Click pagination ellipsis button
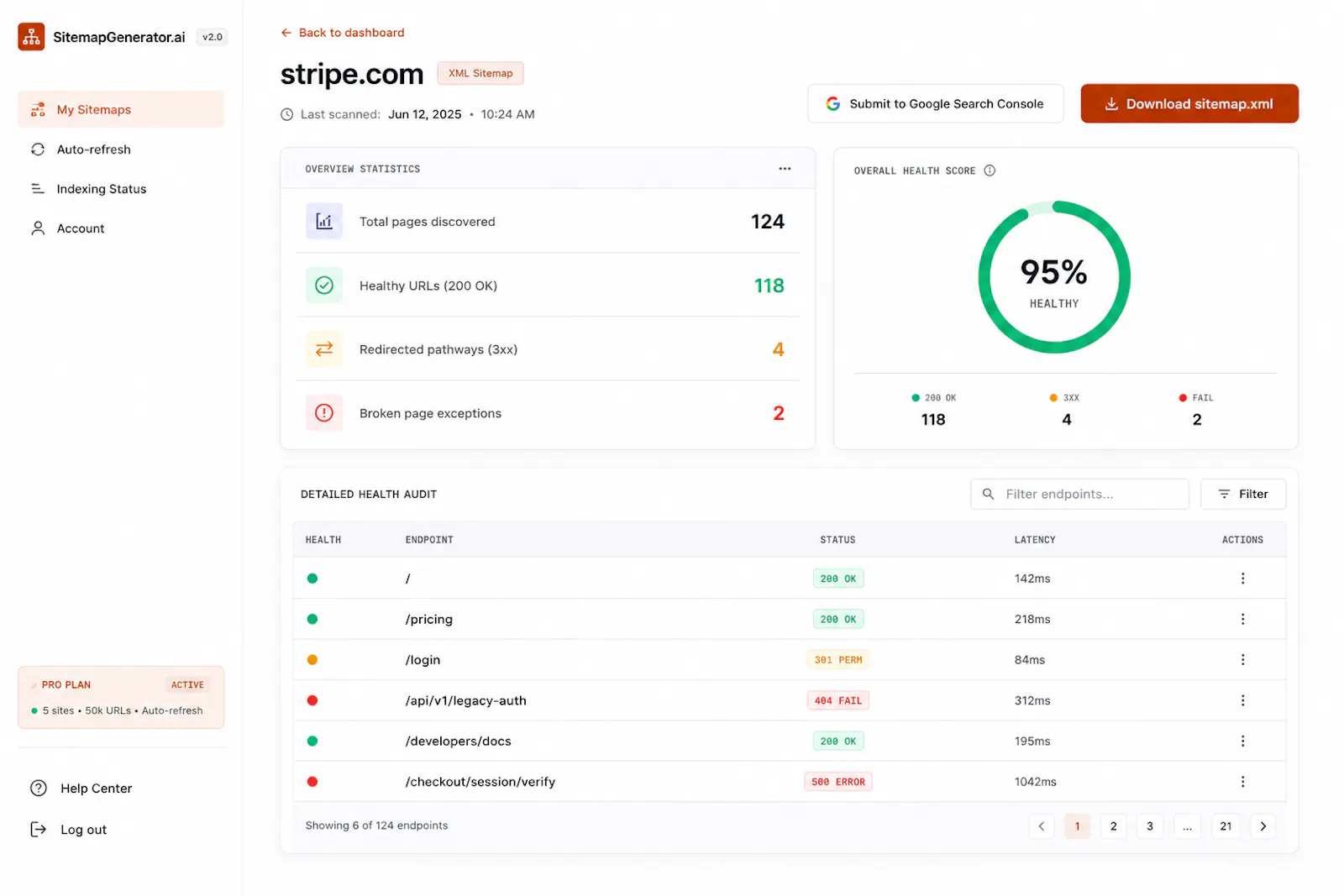This screenshot has width=1344, height=896. coord(1187,826)
